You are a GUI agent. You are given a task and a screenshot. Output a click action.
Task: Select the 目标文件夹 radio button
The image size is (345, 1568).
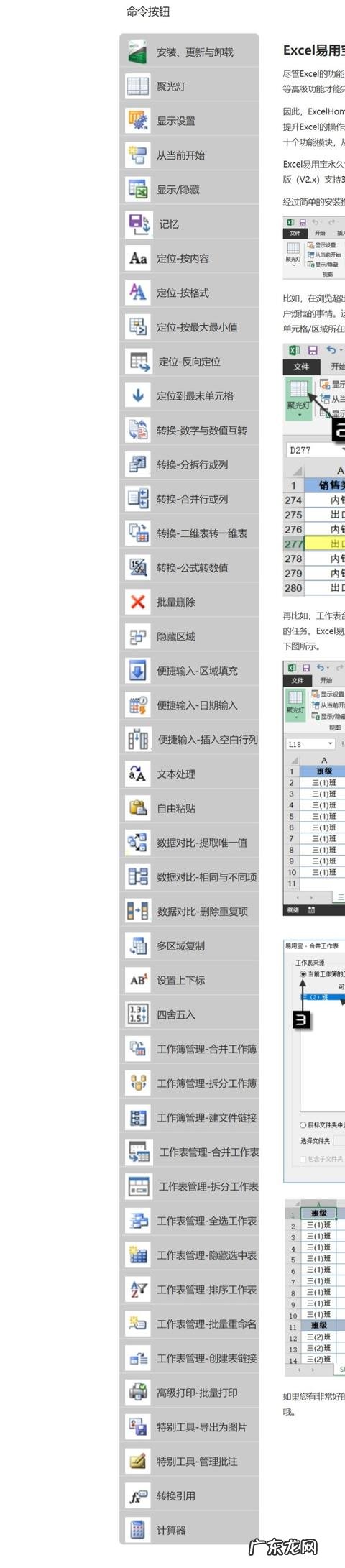303,1124
